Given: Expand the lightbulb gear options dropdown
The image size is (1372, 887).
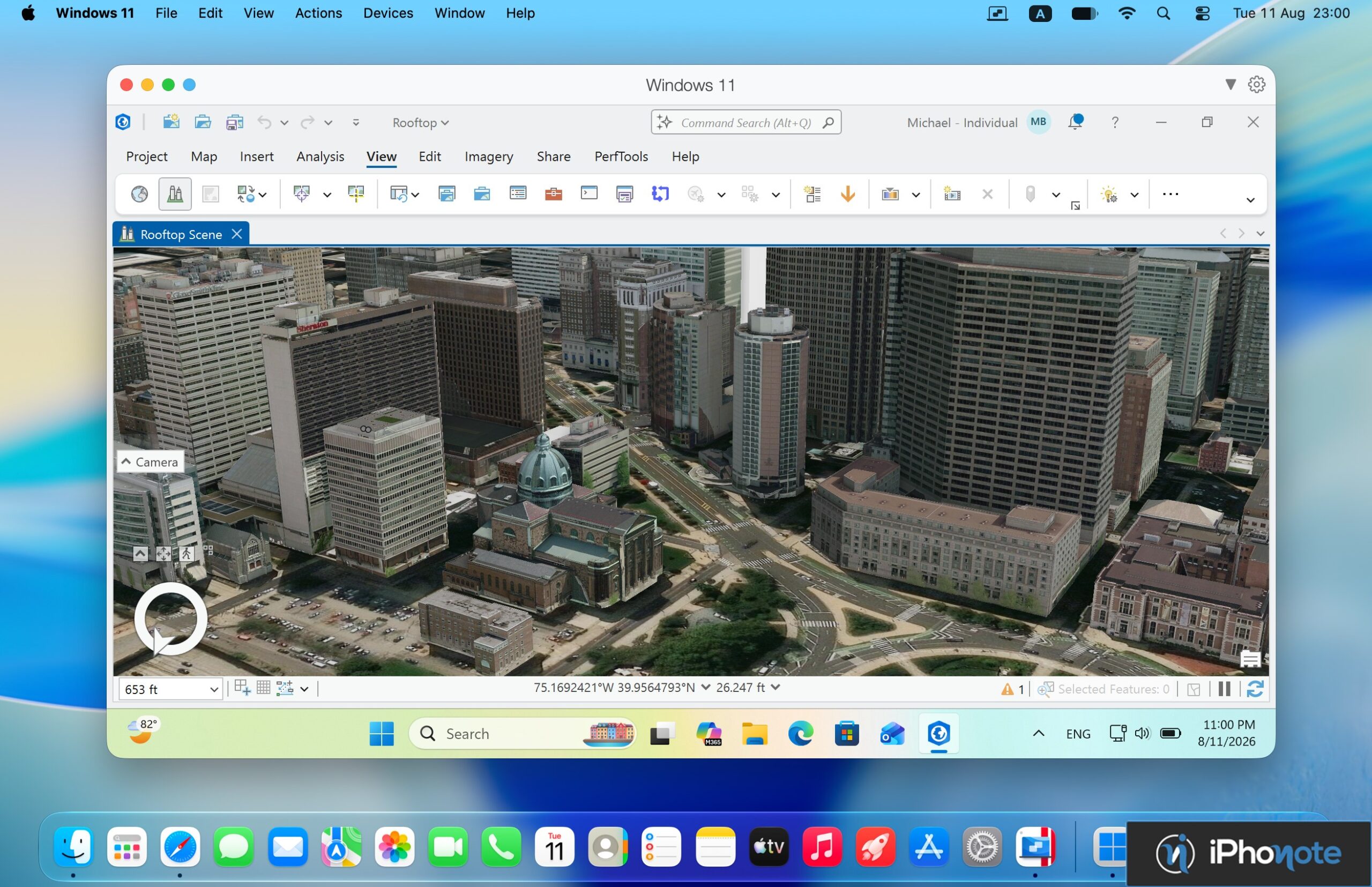Looking at the screenshot, I should coord(1134,195).
